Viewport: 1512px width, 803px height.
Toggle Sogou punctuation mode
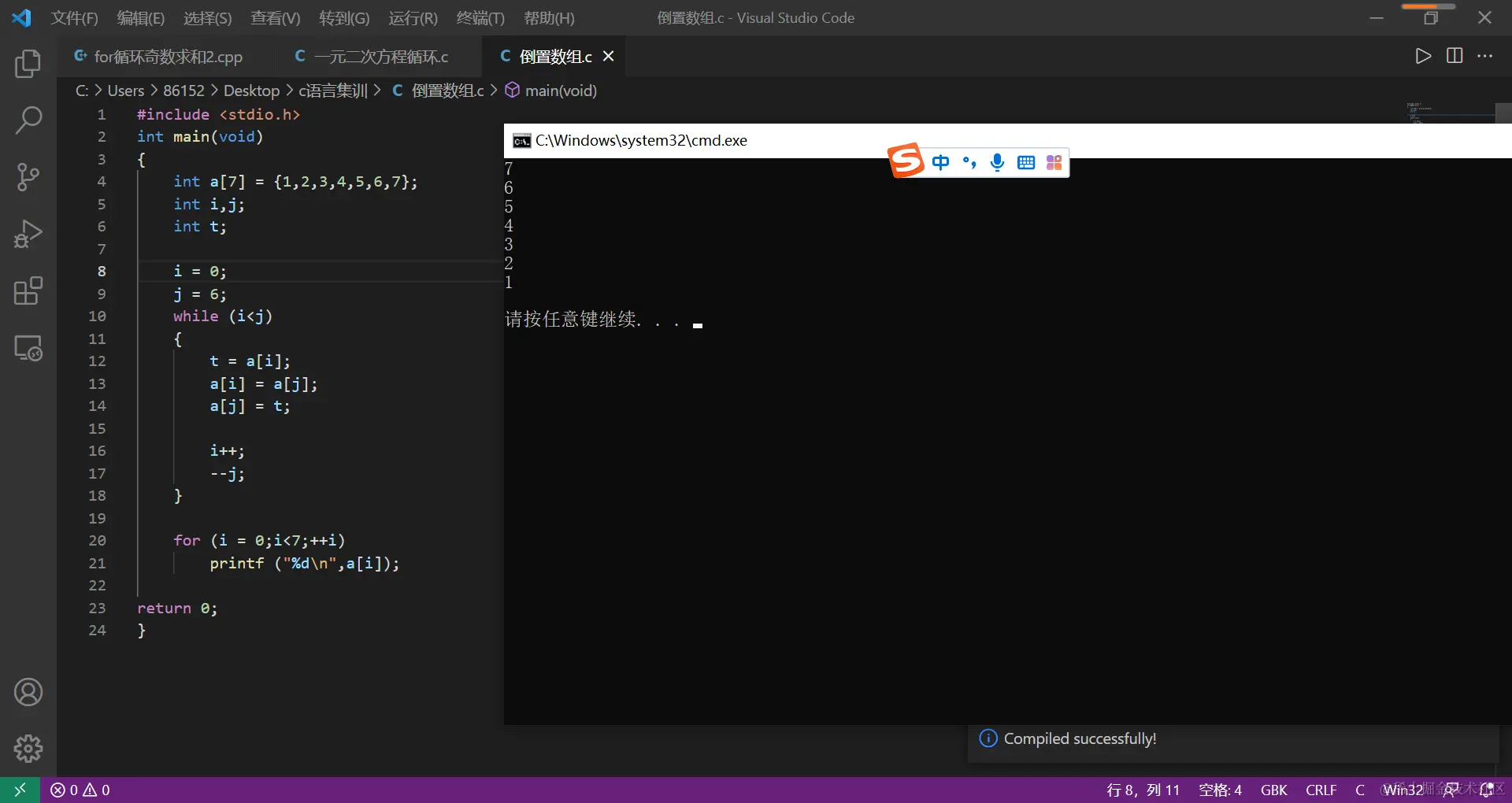[x=969, y=162]
